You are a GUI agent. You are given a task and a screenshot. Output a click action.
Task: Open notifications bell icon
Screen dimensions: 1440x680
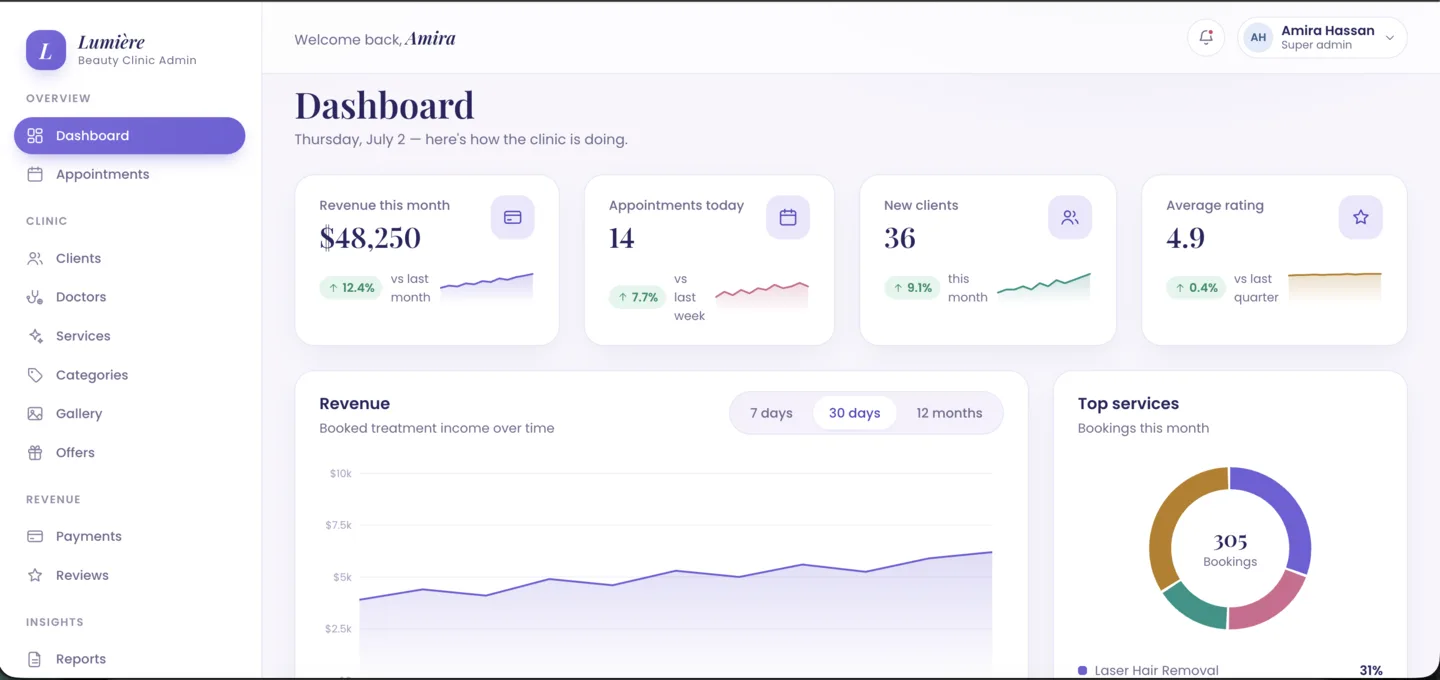pyautogui.click(x=1206, y=38)
